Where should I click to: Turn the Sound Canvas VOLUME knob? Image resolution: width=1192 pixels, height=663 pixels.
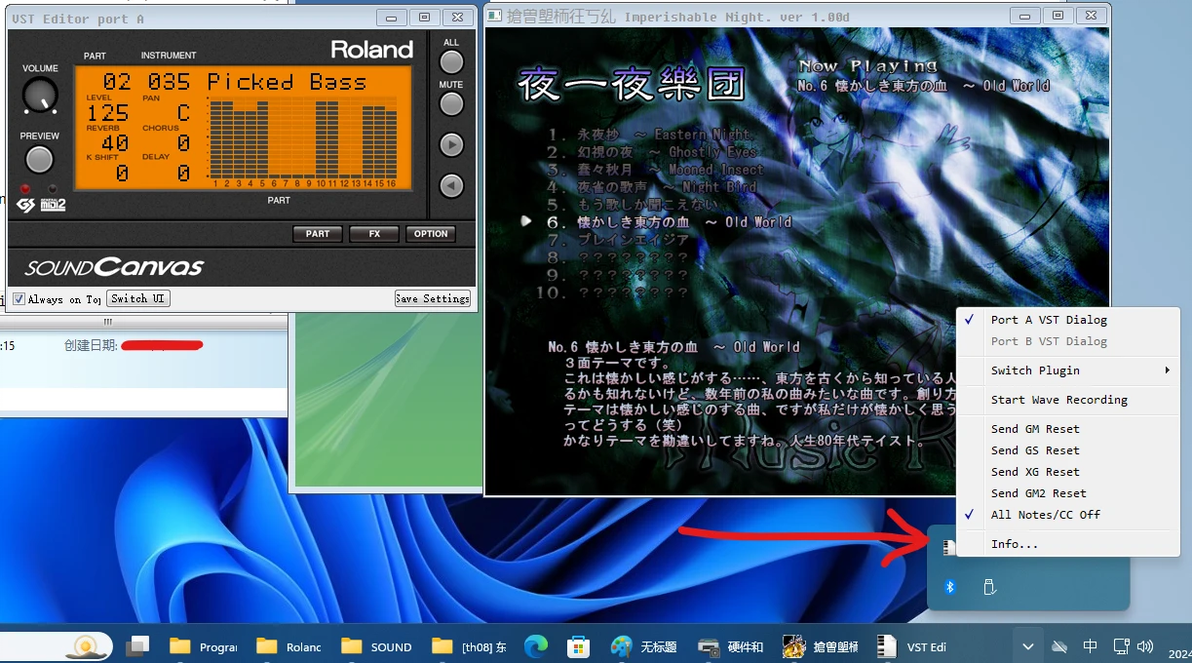click(x=40, y=95)
